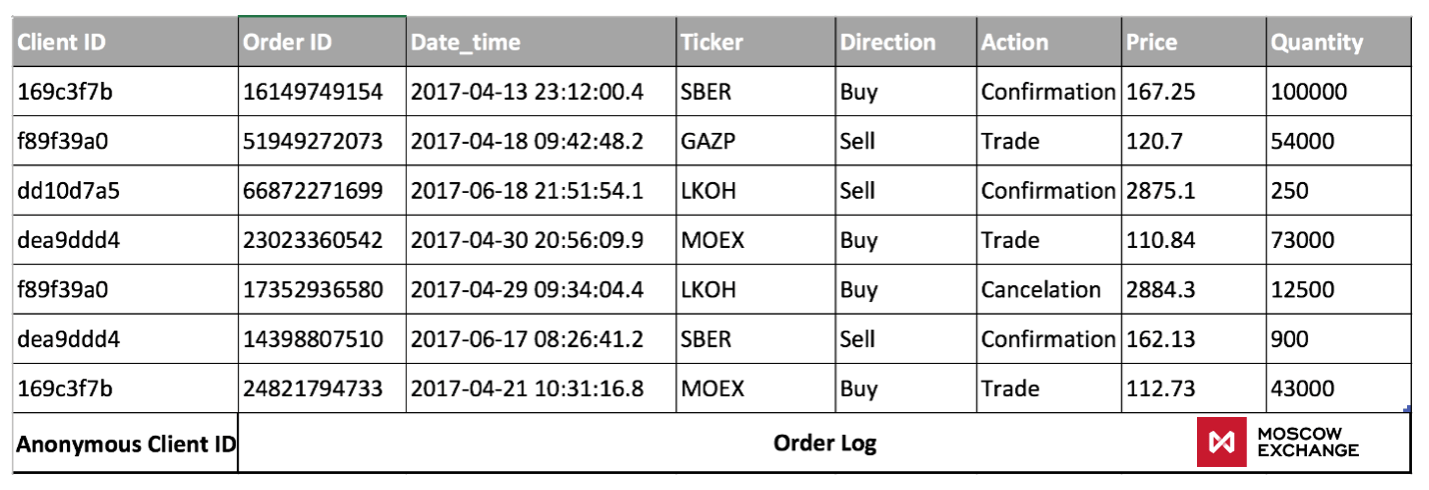Click the Quantity column header

coord(1338,42)
